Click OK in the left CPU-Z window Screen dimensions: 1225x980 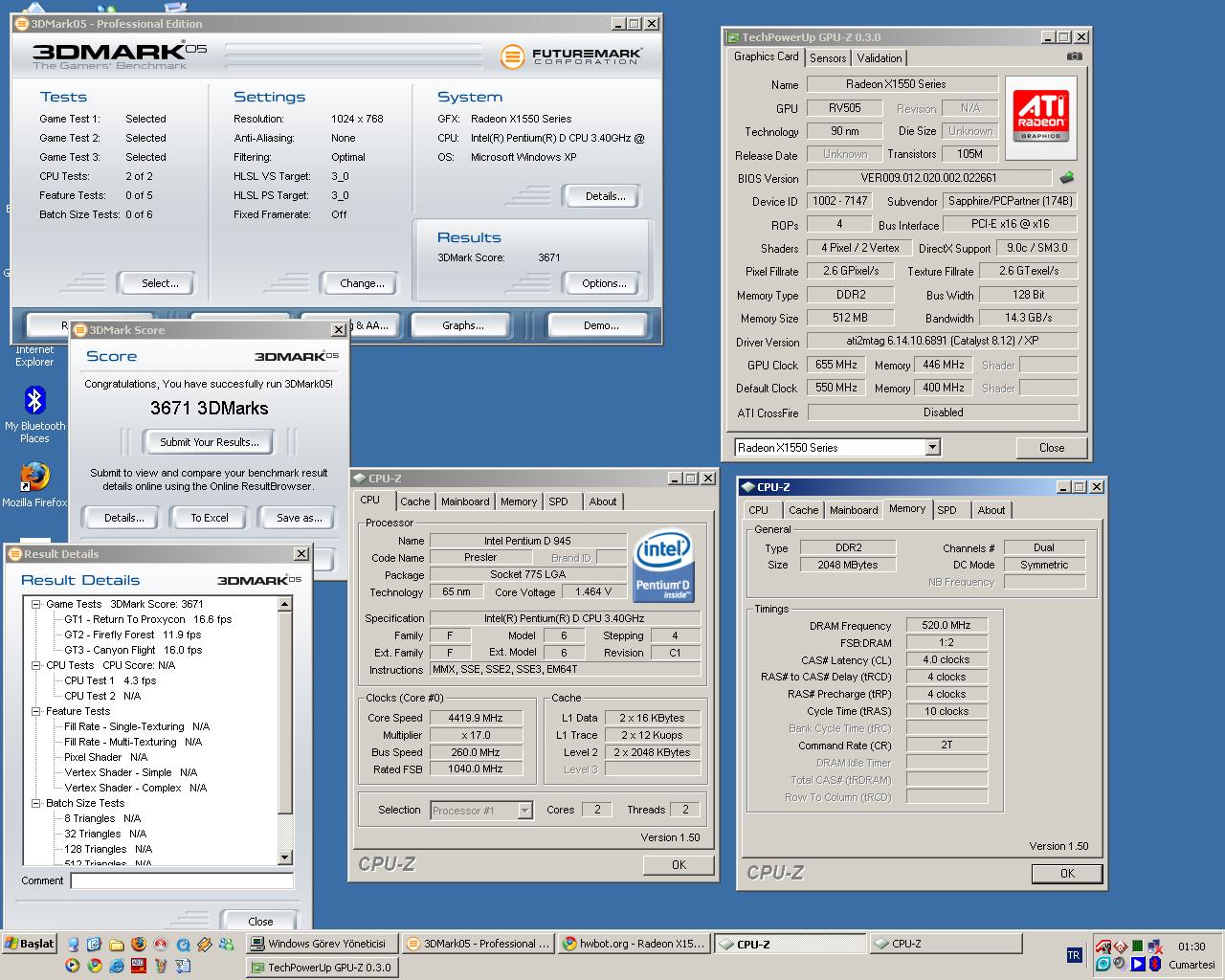(679, 864)
